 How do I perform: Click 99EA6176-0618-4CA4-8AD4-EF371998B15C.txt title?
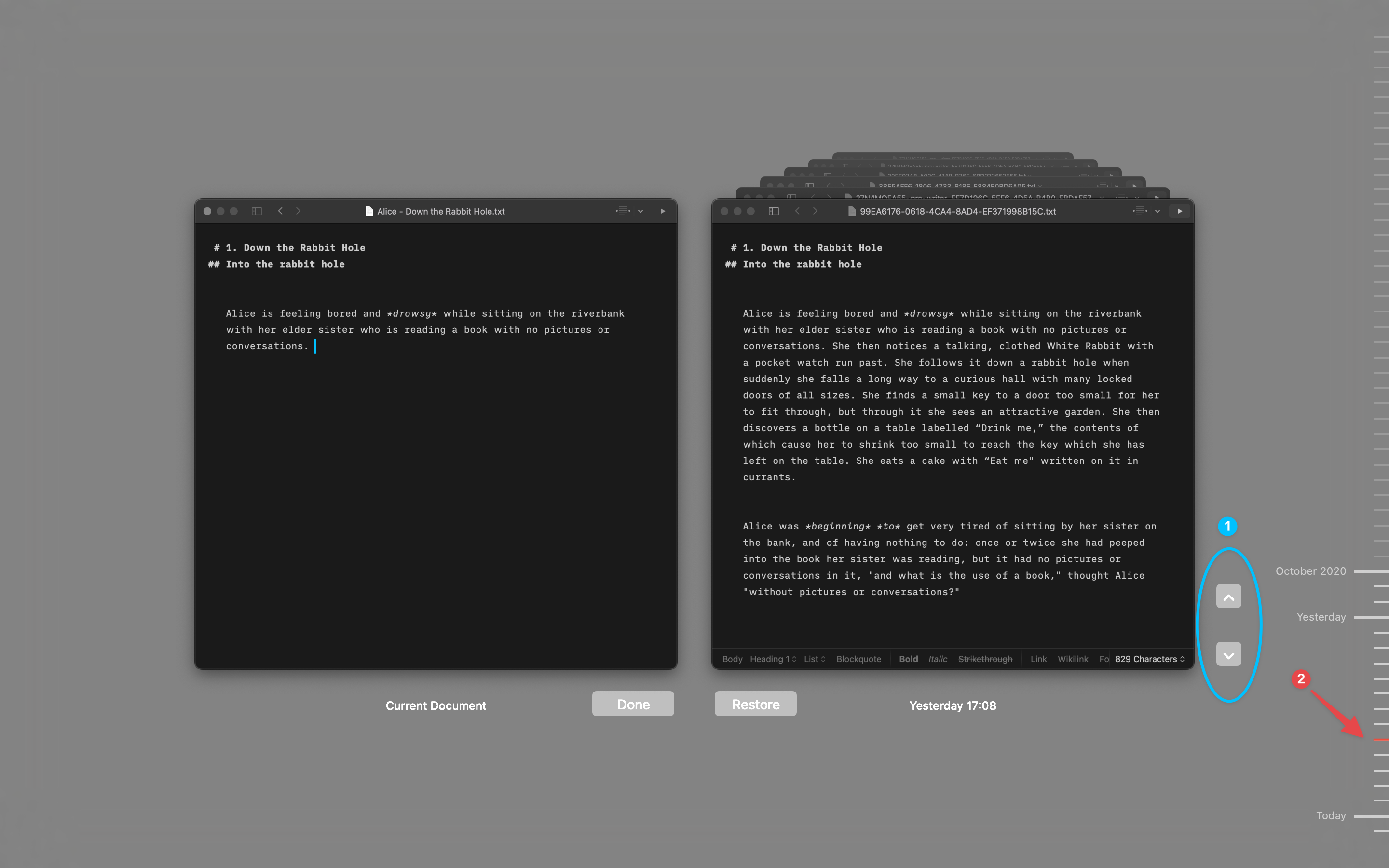click(x=958, y=211)
